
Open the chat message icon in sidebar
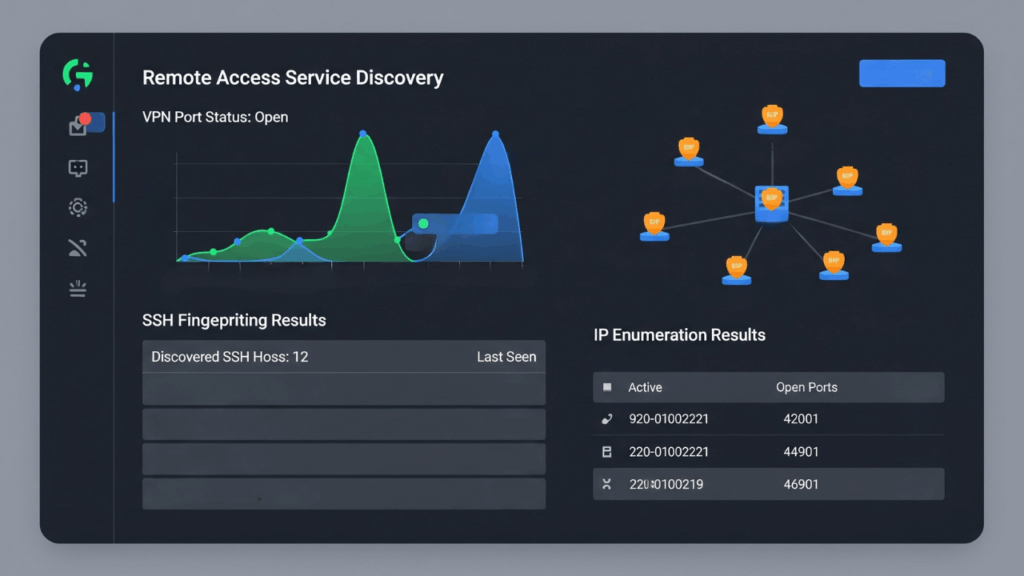[x=78, y=168]
